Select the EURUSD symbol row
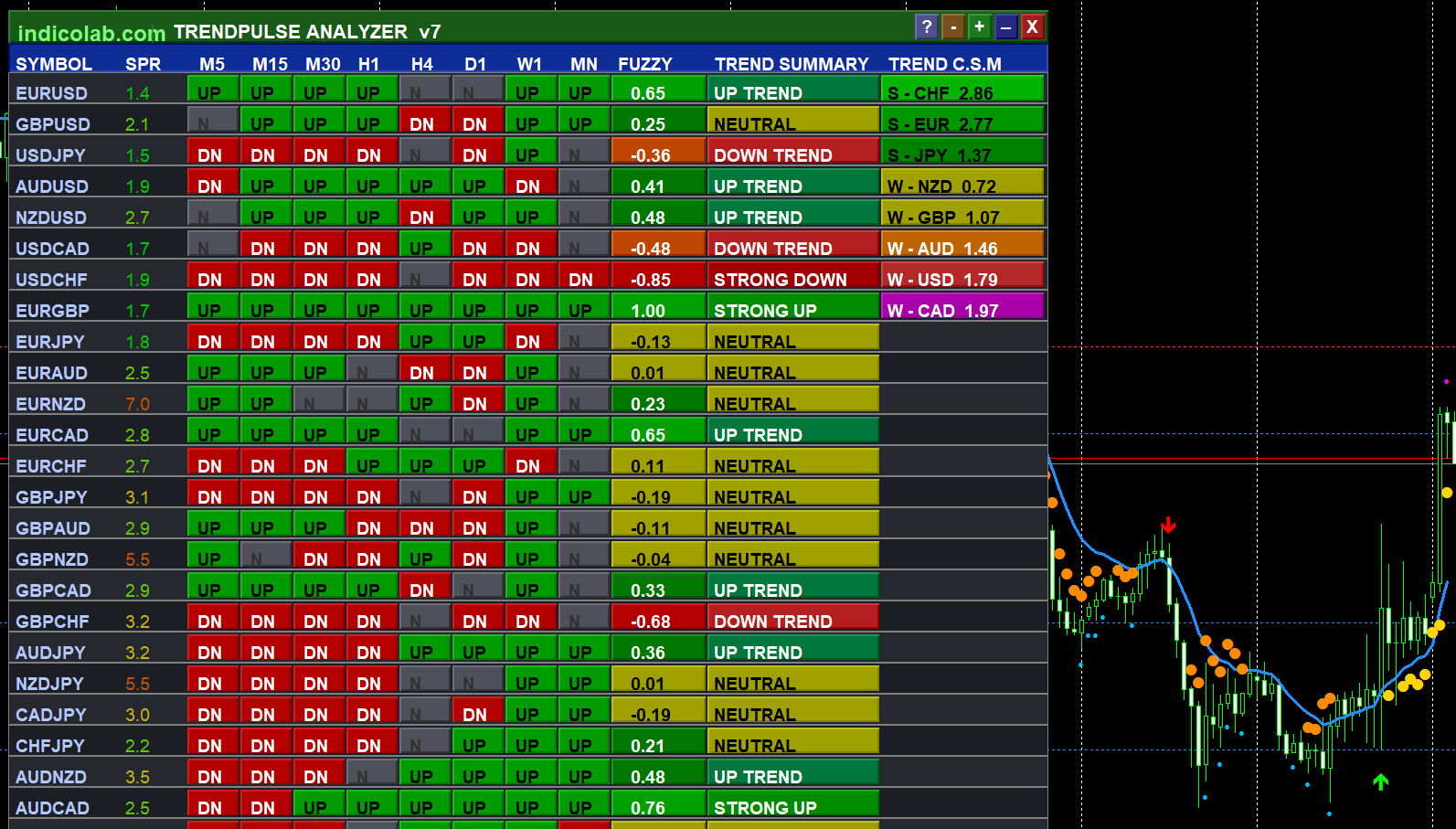 coord(52,93)
